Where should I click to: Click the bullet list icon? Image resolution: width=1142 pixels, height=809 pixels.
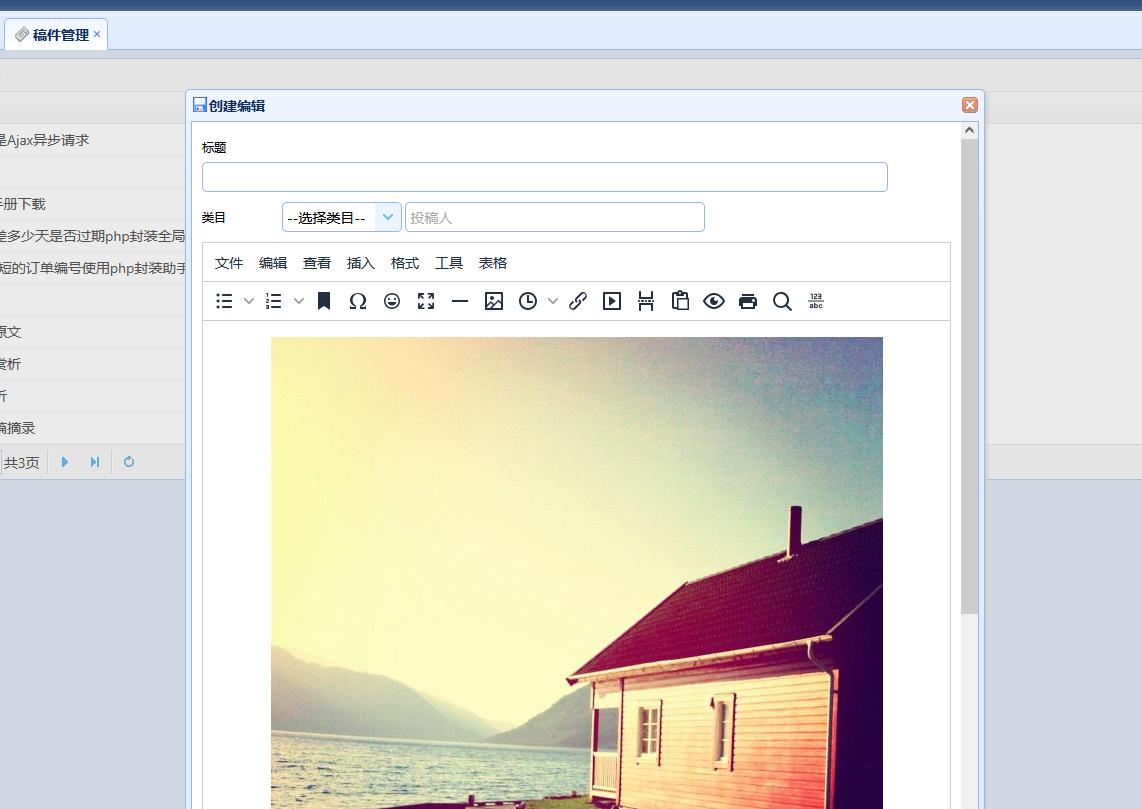point(224,301)
